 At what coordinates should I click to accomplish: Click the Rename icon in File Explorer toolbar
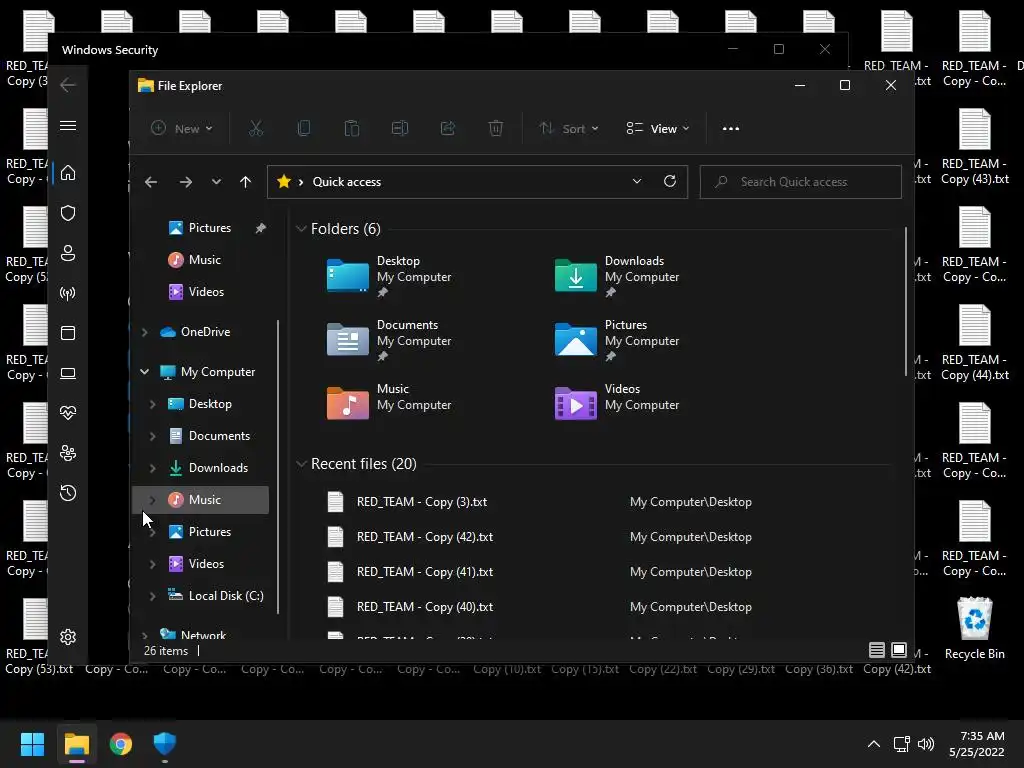coord(400,129)
